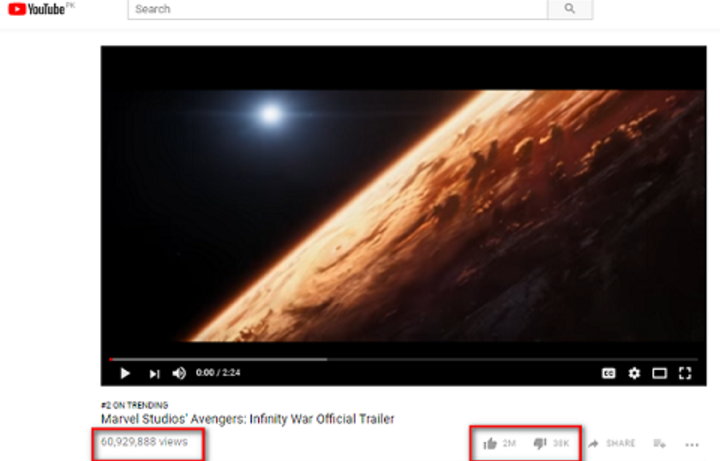Skip to the next video
This screenshot has height=461, width=720.
pos(154,374)
